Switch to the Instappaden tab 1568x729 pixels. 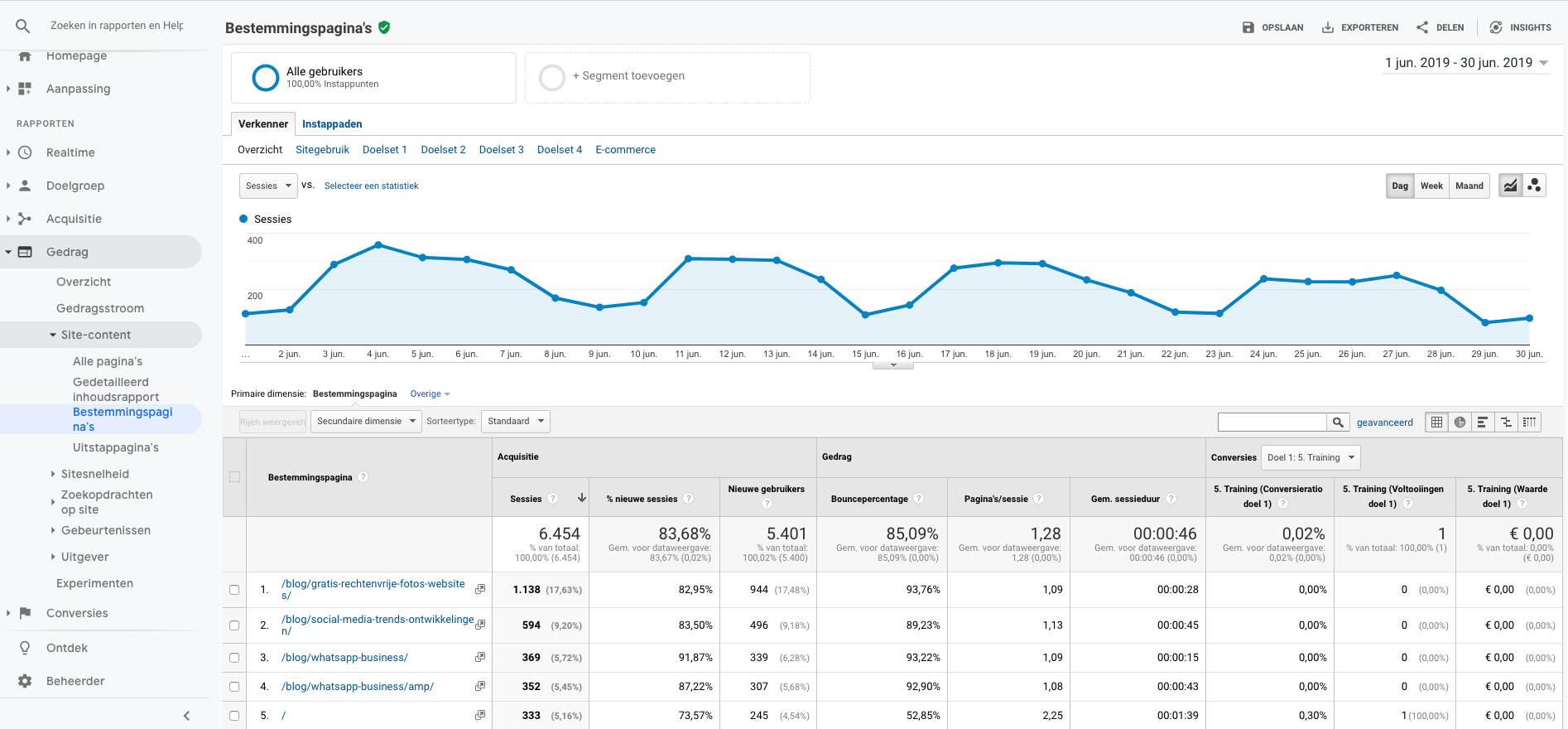tap(332, 124)
